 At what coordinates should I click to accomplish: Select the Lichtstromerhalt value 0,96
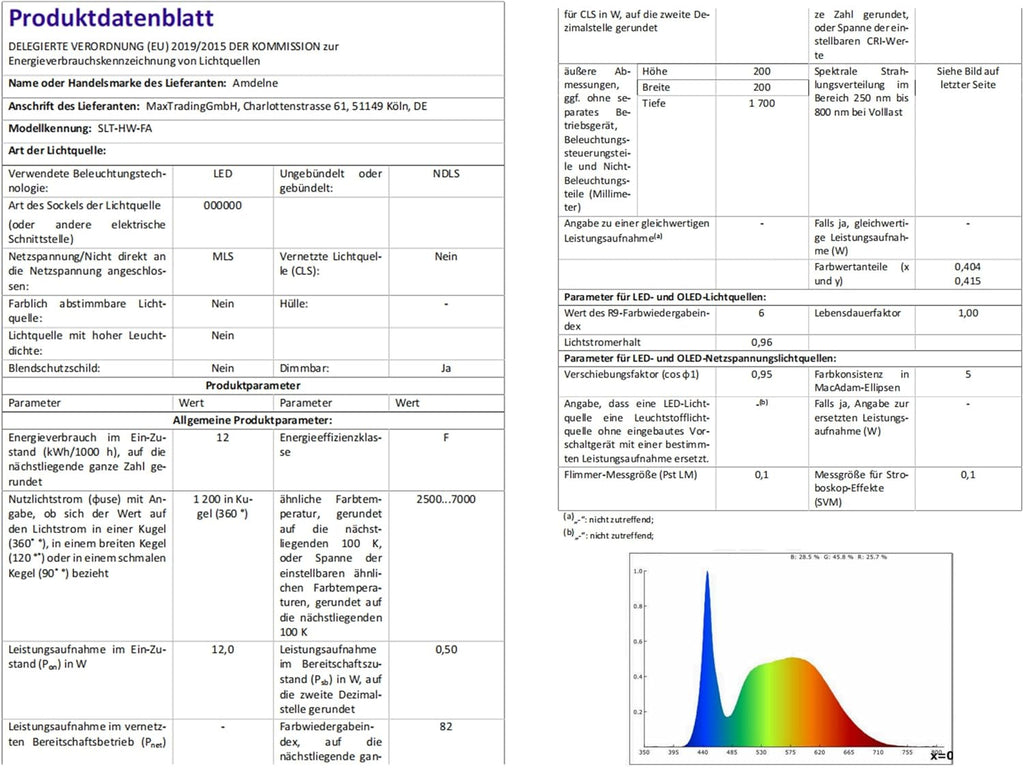[x=761, y=341]
